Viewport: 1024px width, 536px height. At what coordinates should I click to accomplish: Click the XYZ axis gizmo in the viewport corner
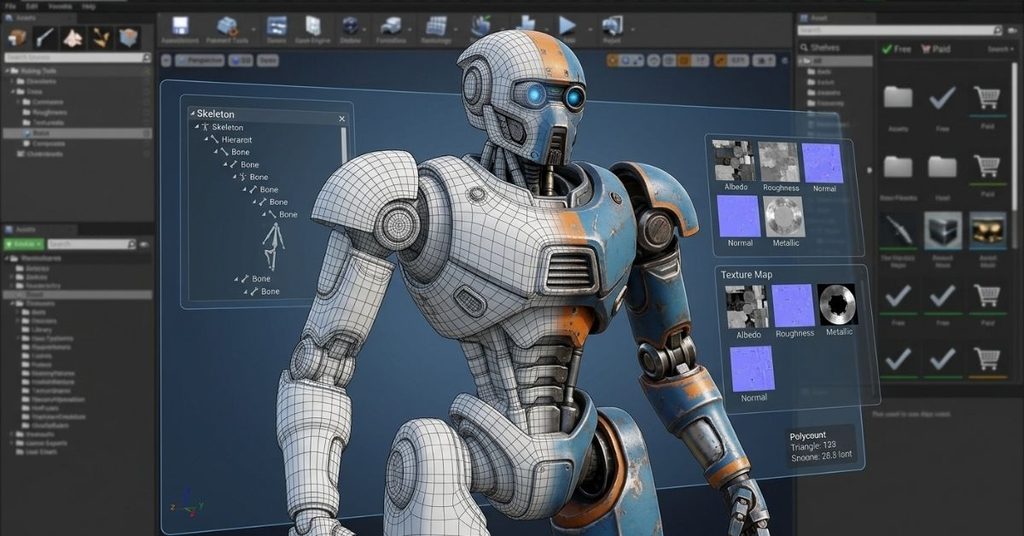pyautogui.click(x=187, y=501)
